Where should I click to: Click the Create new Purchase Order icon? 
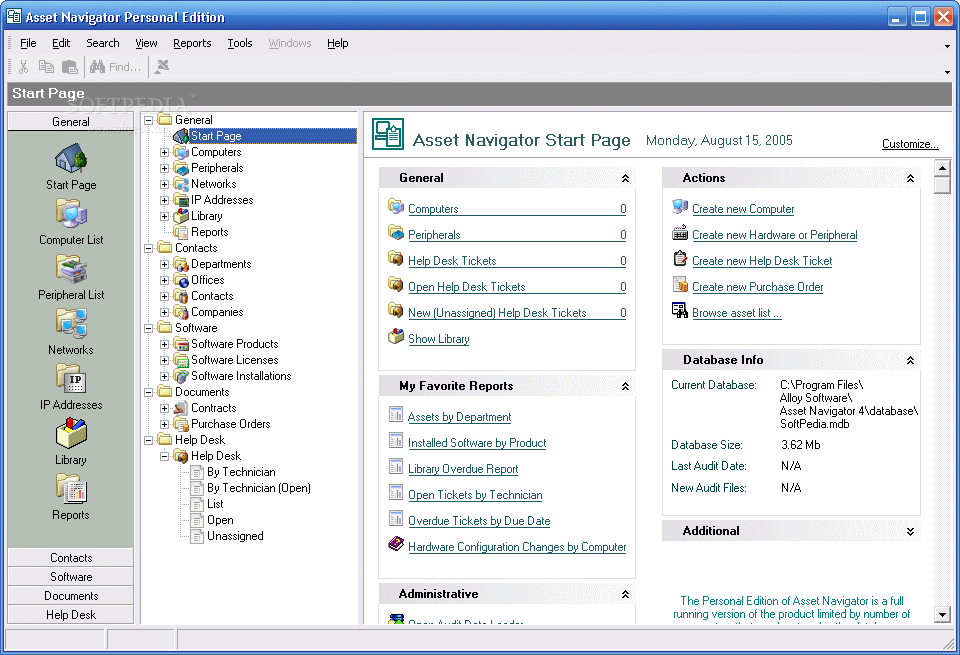(680, 285)
